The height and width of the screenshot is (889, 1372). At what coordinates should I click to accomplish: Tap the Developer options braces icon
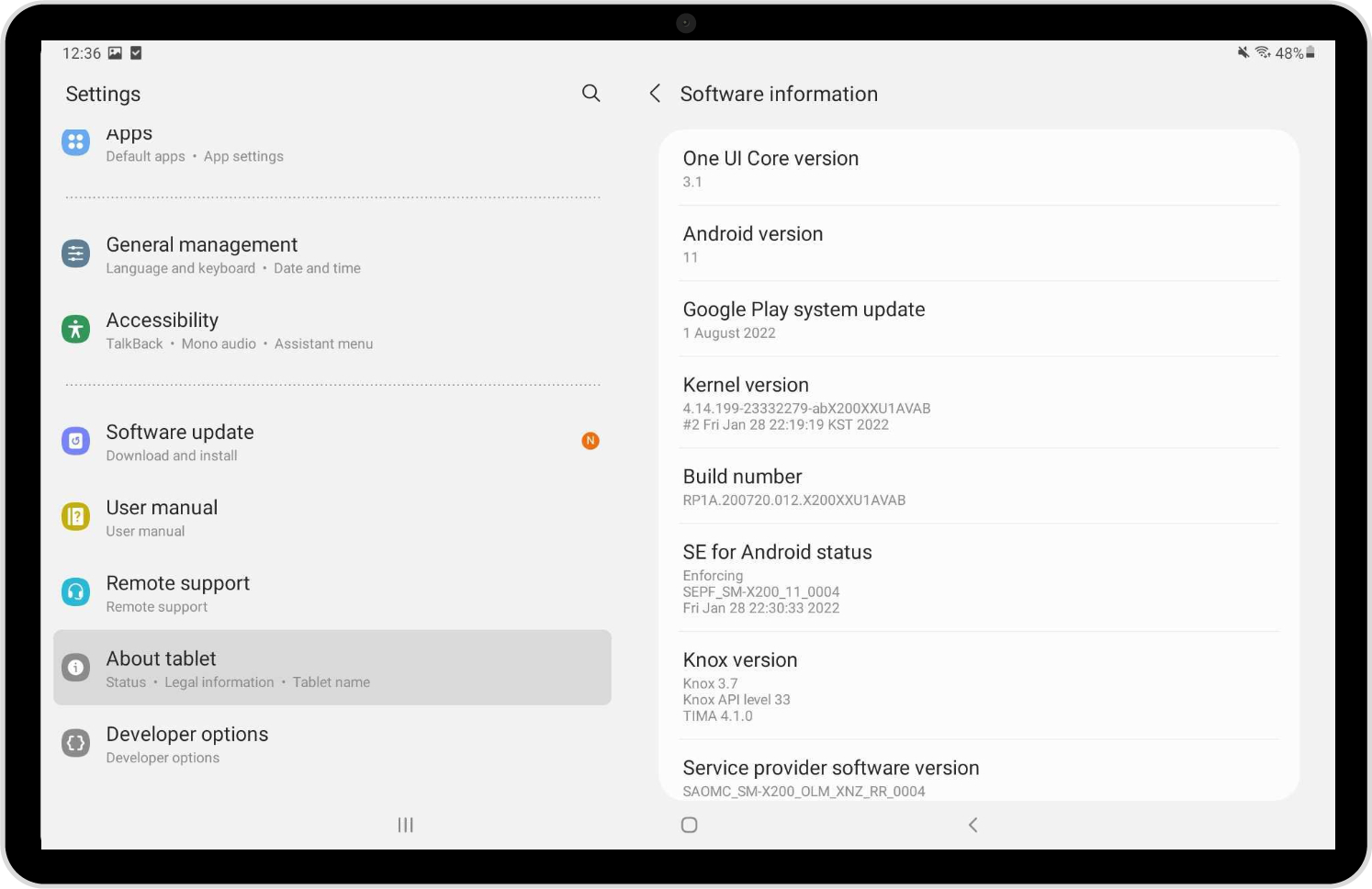click(75, 743)
